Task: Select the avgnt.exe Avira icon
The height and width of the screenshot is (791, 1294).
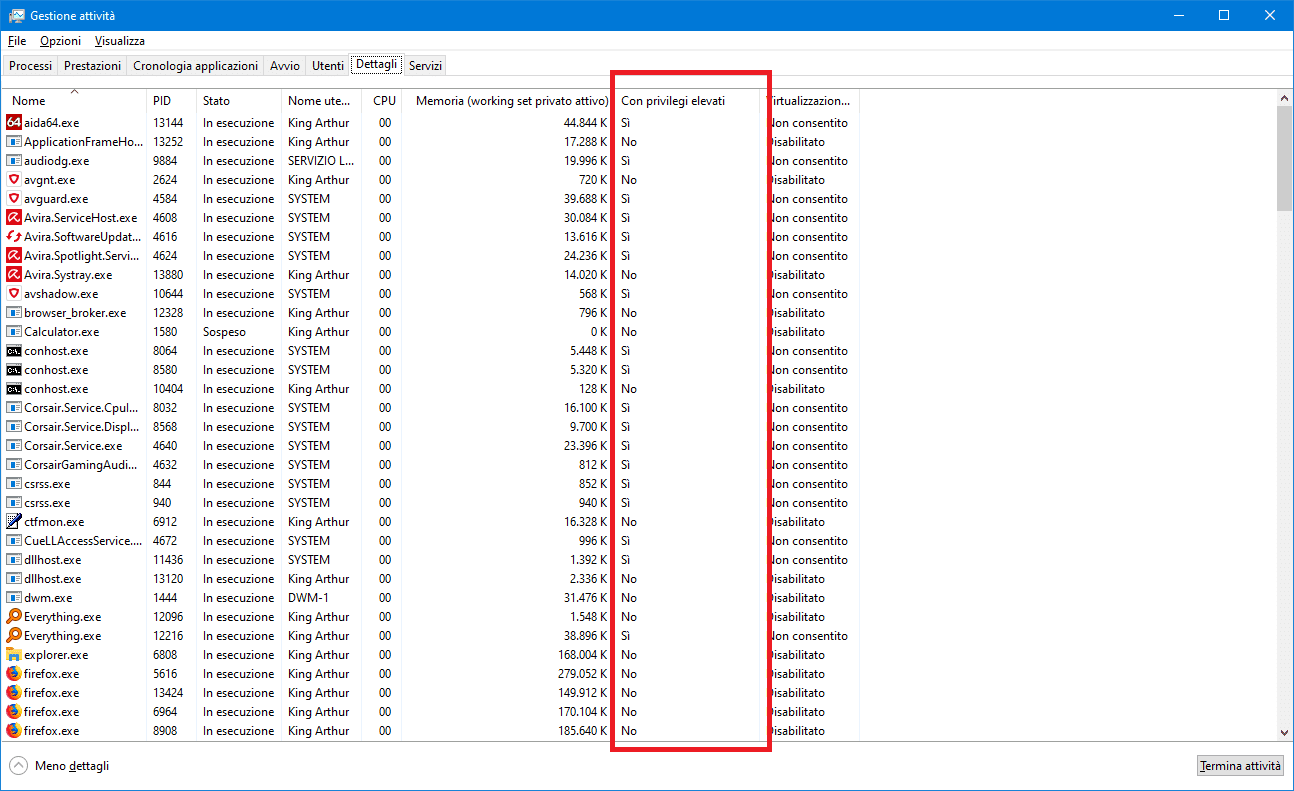Action: tap(14, 180)
